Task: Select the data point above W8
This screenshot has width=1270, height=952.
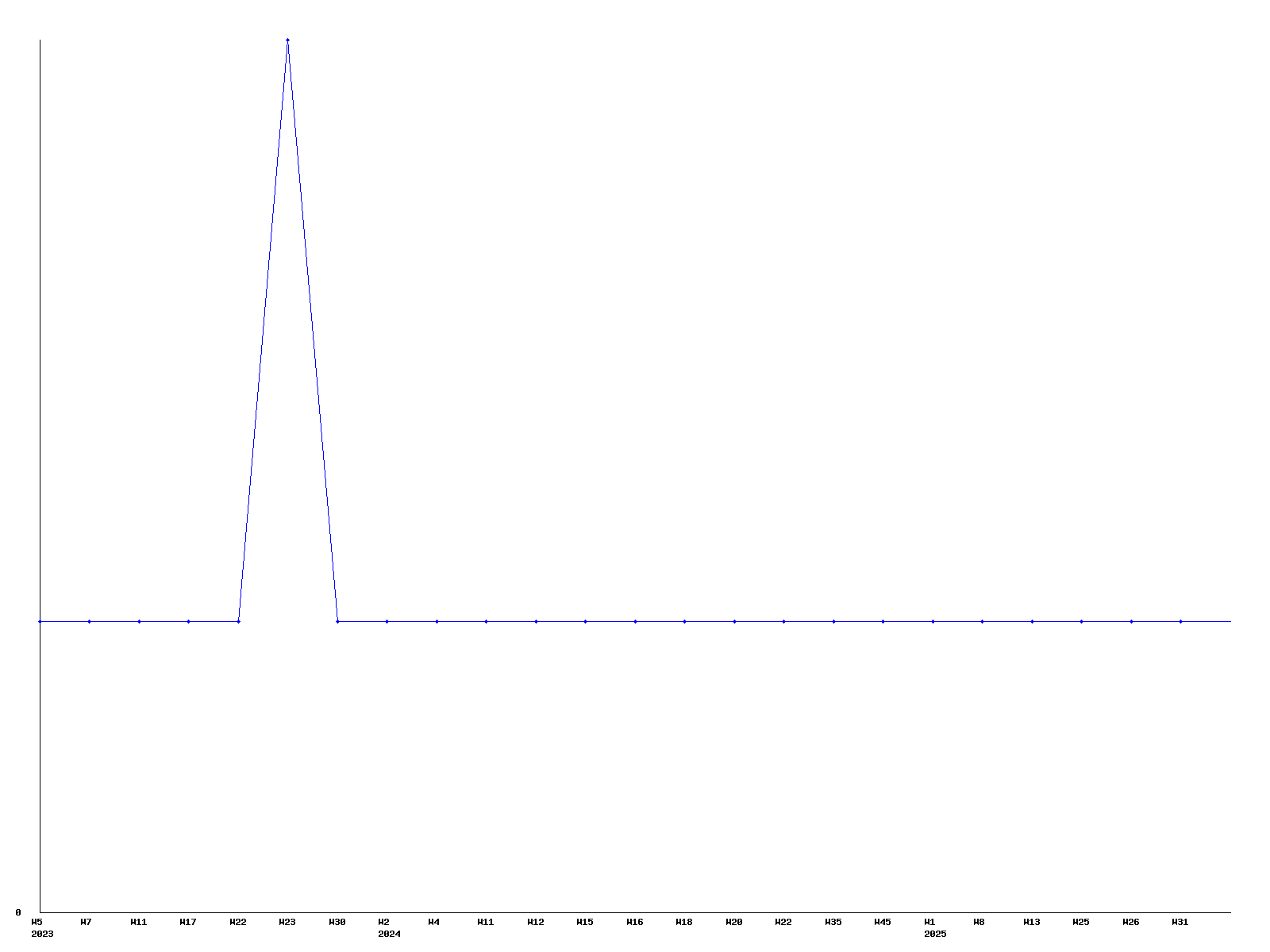Action: click(x=982, y=621)
